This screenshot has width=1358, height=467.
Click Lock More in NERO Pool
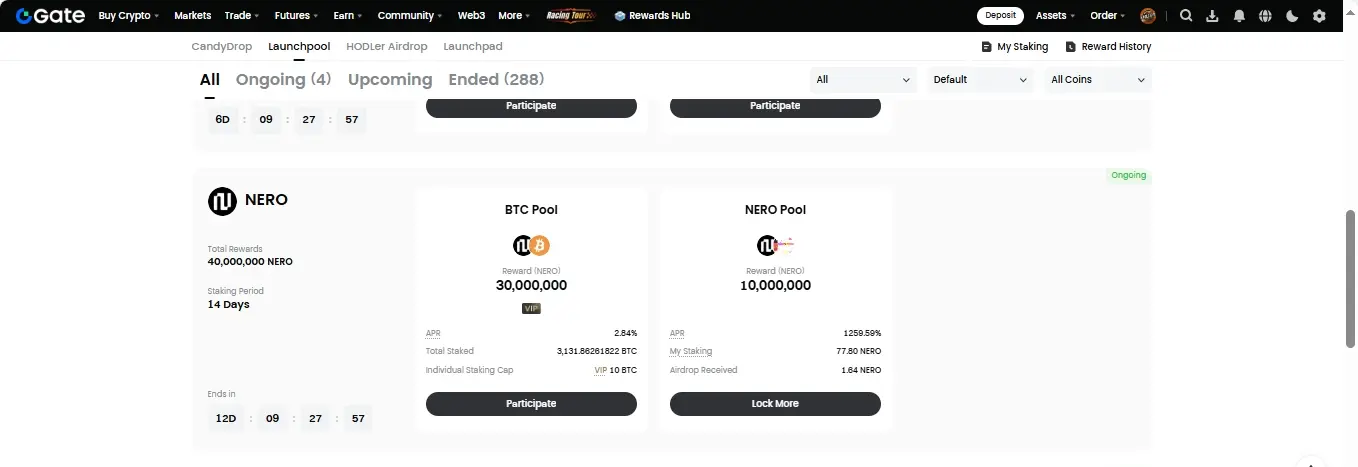coord(775,404)
